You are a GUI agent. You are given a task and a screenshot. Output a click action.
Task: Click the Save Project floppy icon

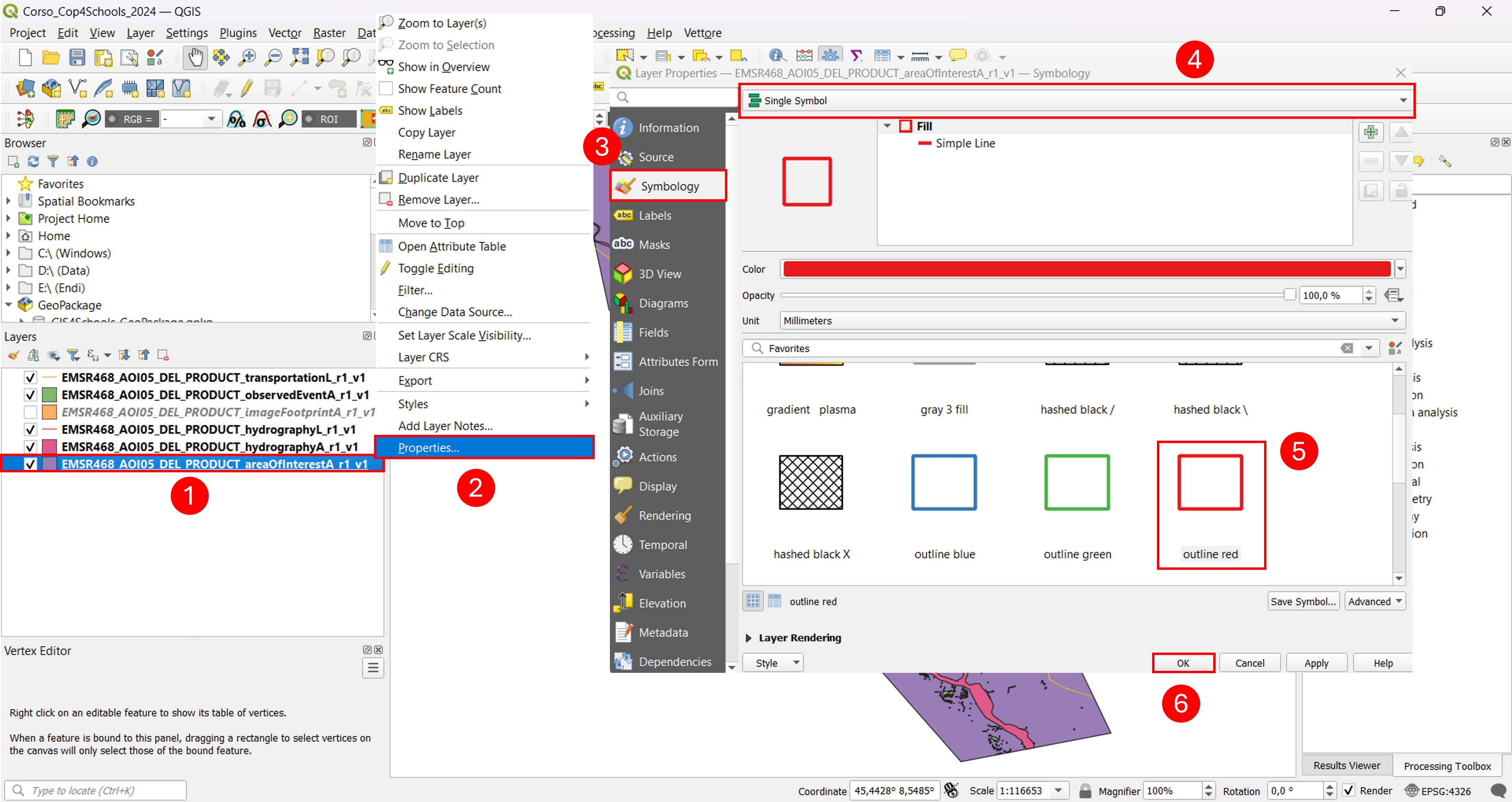click(x=77, y=57)
